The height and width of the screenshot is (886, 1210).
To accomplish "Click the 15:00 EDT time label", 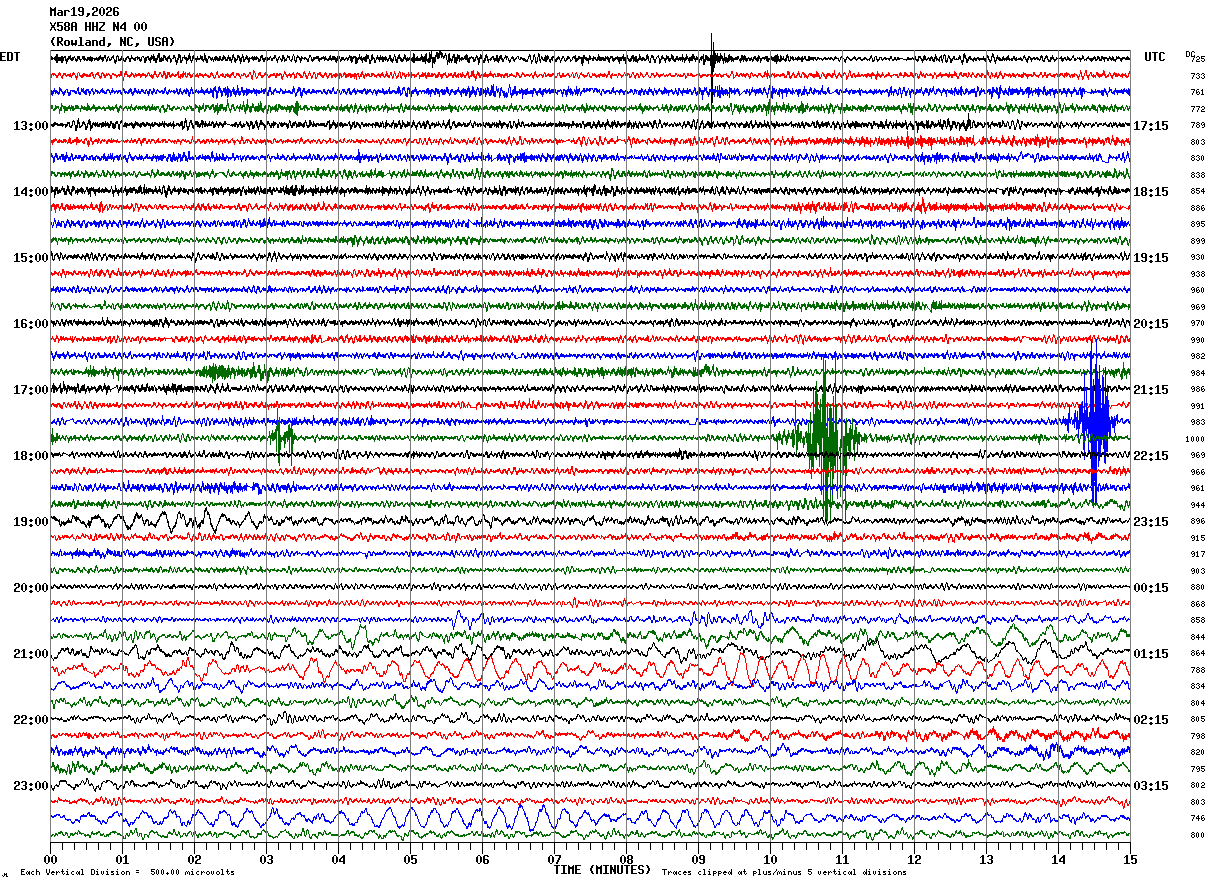I will click(x=31, y=258).
